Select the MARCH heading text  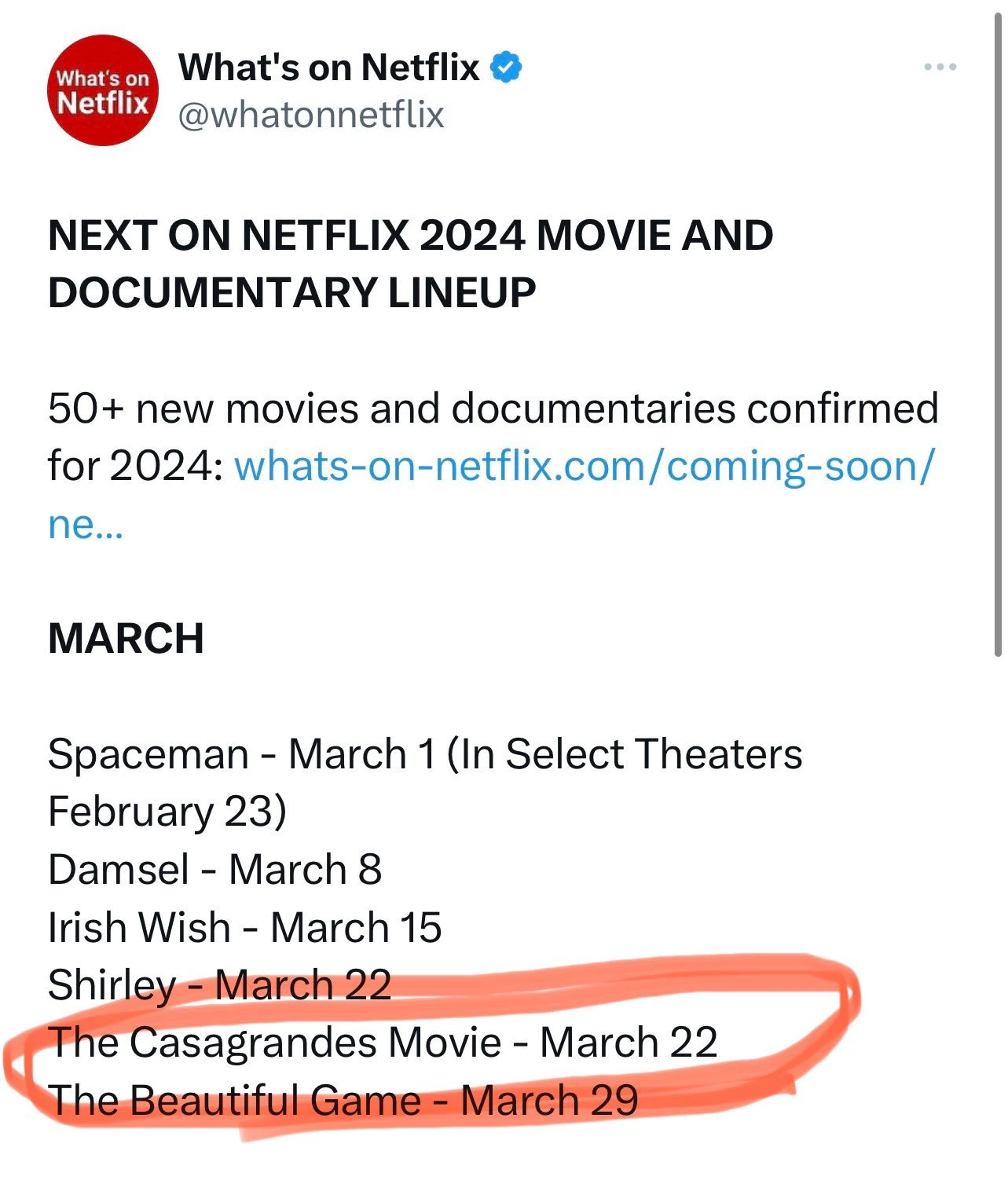[126, 638]
